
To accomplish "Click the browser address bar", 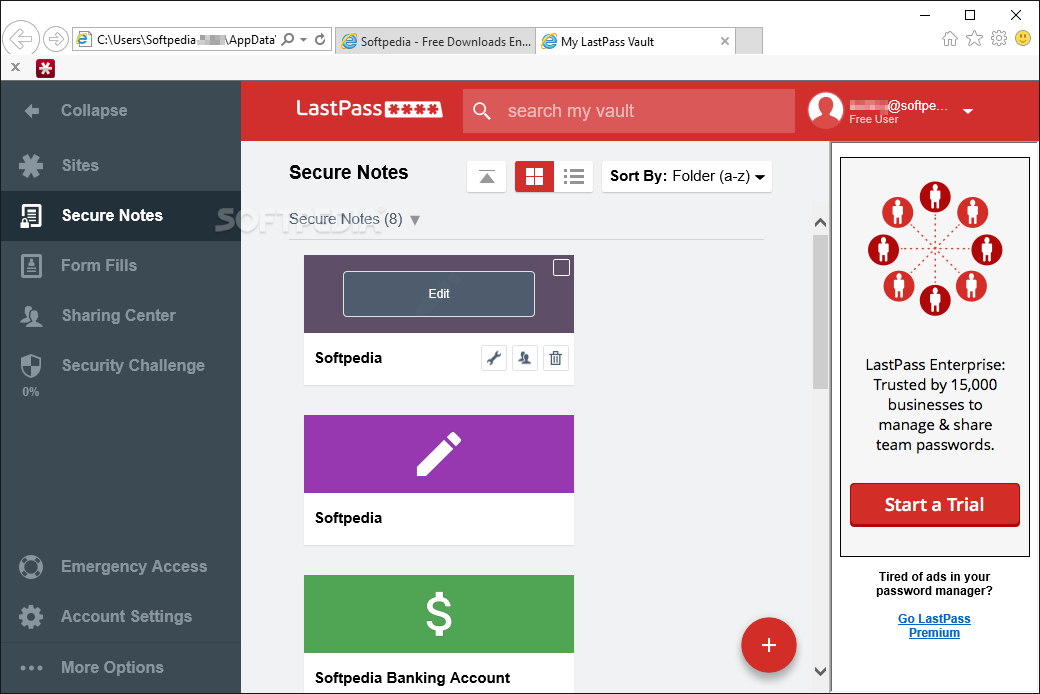I will coord(186,40).
